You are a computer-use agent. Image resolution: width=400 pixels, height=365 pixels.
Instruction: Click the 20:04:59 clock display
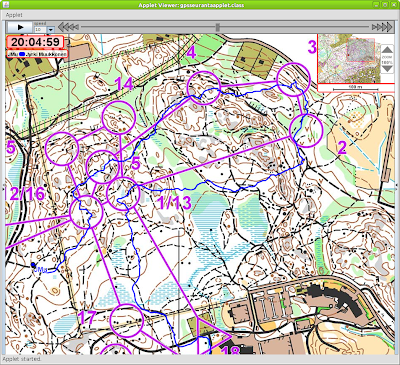click(35, 42)
